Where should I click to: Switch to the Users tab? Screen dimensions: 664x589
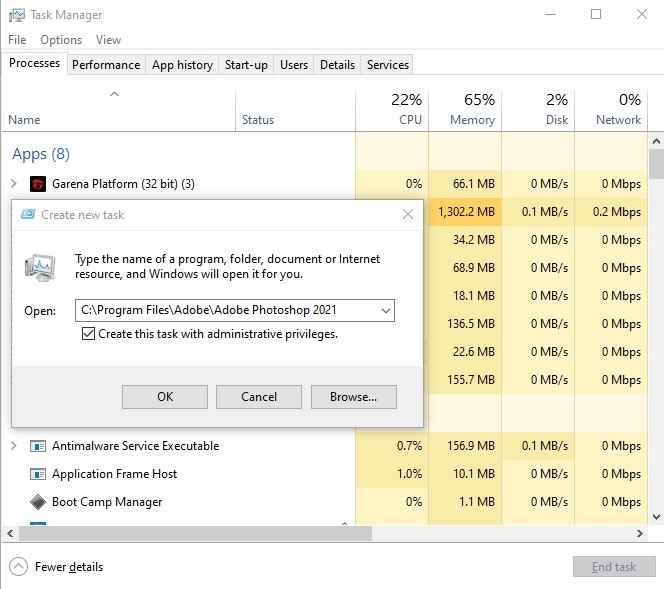(294, 65)
